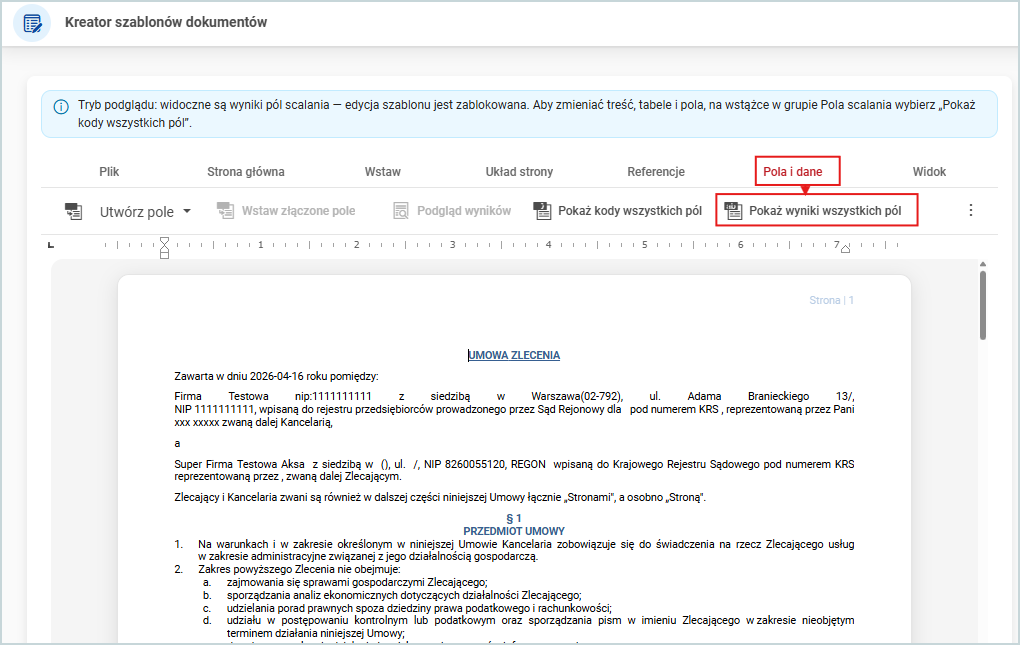Click list item 'zajmowania się sprawami gospodarczymi Zlecającego'
Screen dimensions: 1020x645
pos(357,583)
